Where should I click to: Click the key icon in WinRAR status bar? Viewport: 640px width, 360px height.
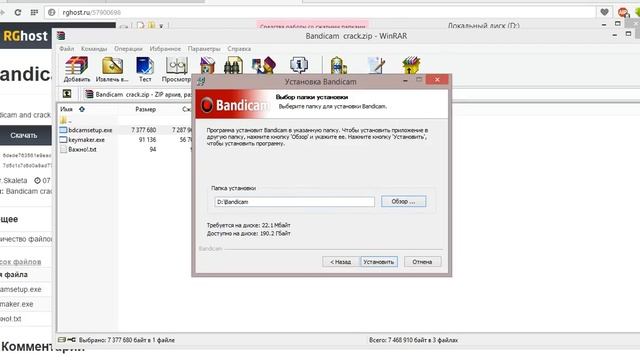coord(71,340)
